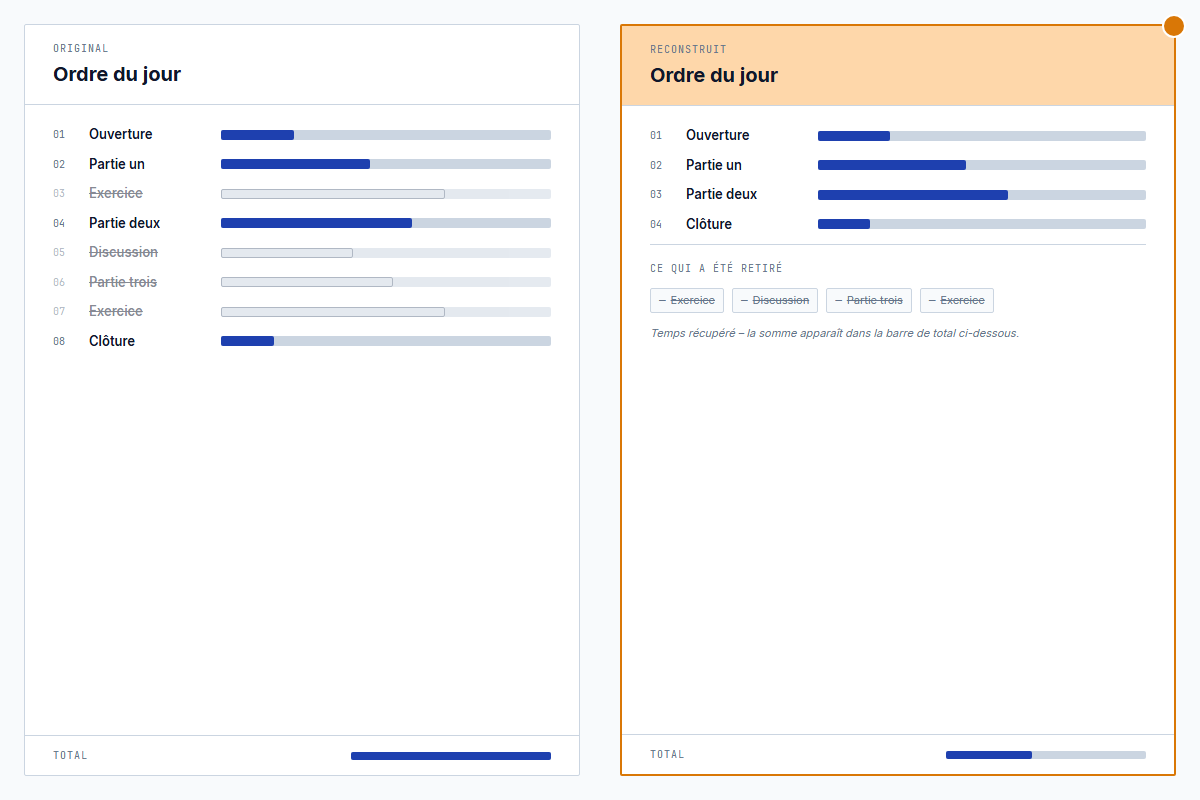Select the Ouverture item in the Original list
Viewport: 1200px width, 800px height.
click(x=120, y=134)
